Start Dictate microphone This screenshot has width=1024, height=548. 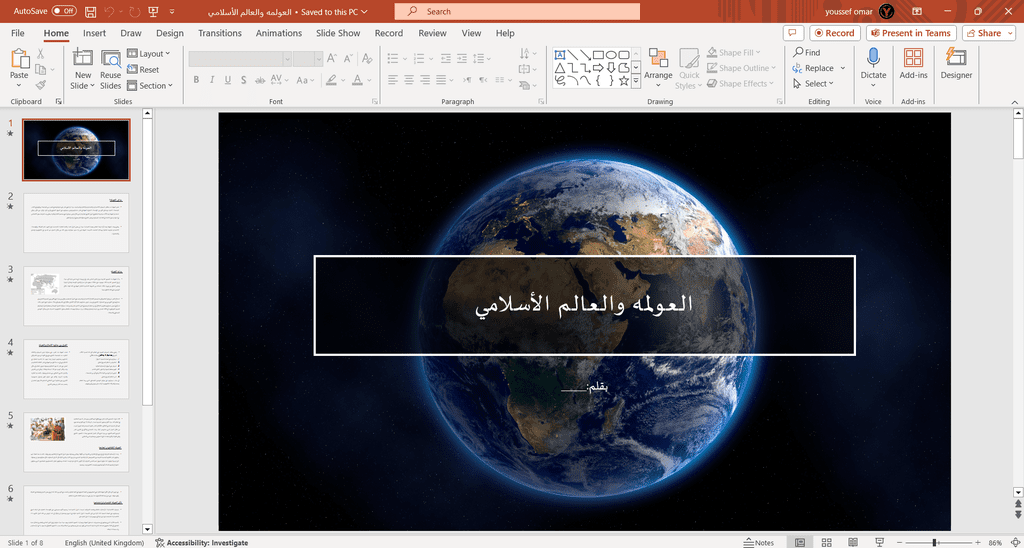pyautogui.click(x=873, y=57)
